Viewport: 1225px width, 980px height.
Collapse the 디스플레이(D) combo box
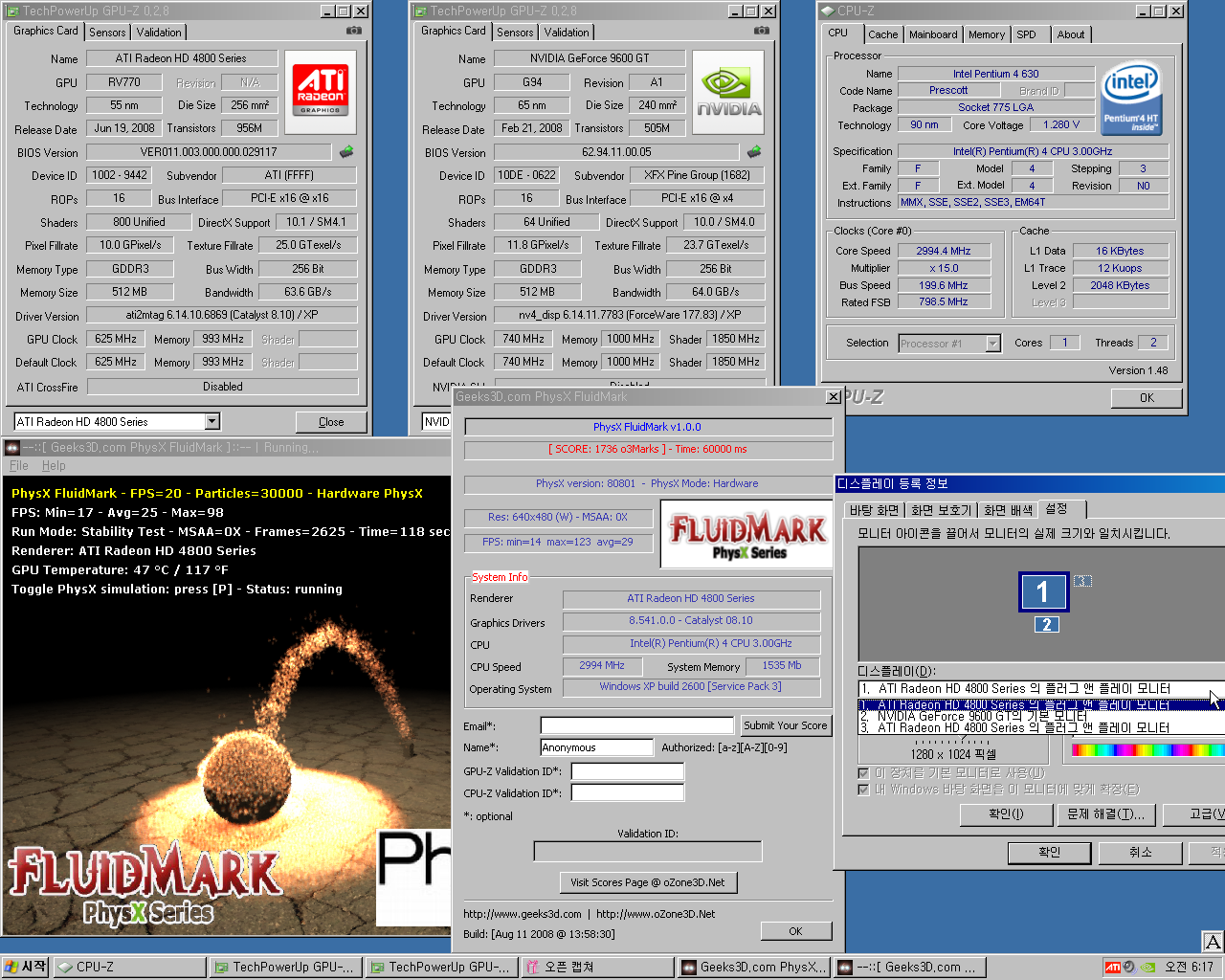point(1041,688)
